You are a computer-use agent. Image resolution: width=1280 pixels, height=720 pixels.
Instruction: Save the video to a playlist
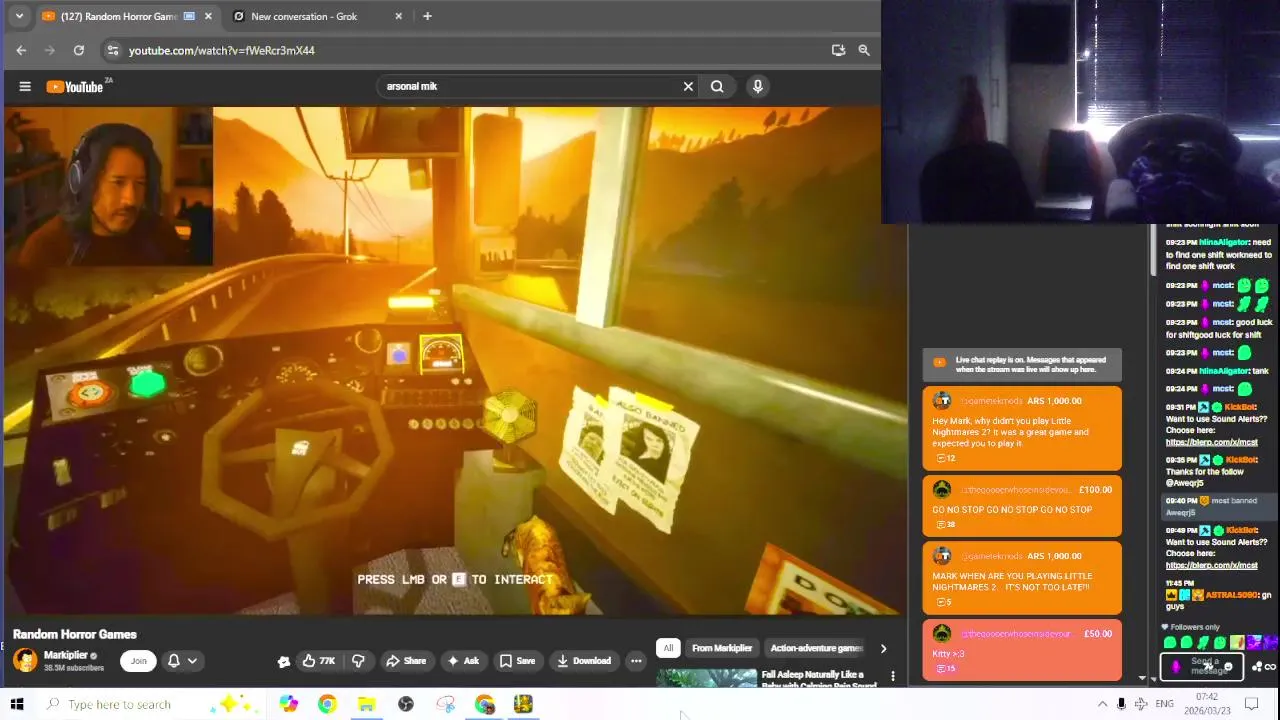[x=517, y=661]
